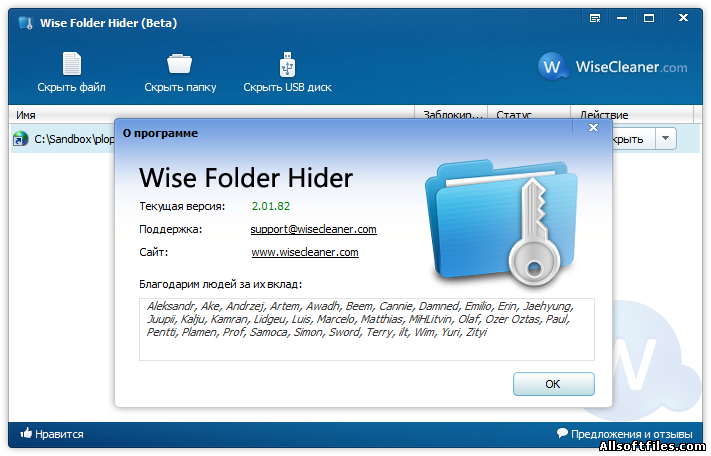Screen dimensions: 711x456
Task: Expand the action dropdown arrow in list row
Action: point(665,138)
